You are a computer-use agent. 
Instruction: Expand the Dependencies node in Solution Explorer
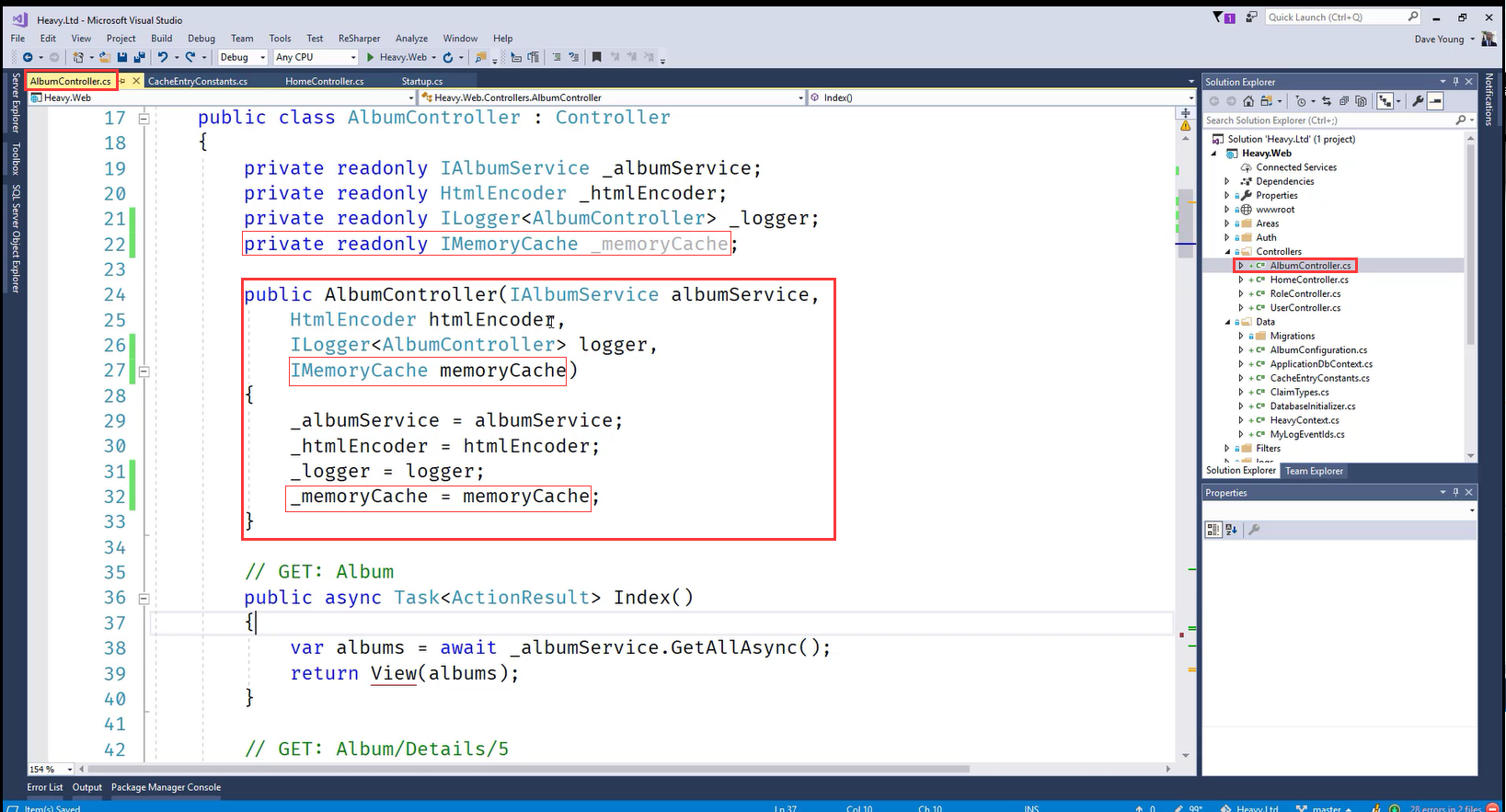(x=1227, y=181)
